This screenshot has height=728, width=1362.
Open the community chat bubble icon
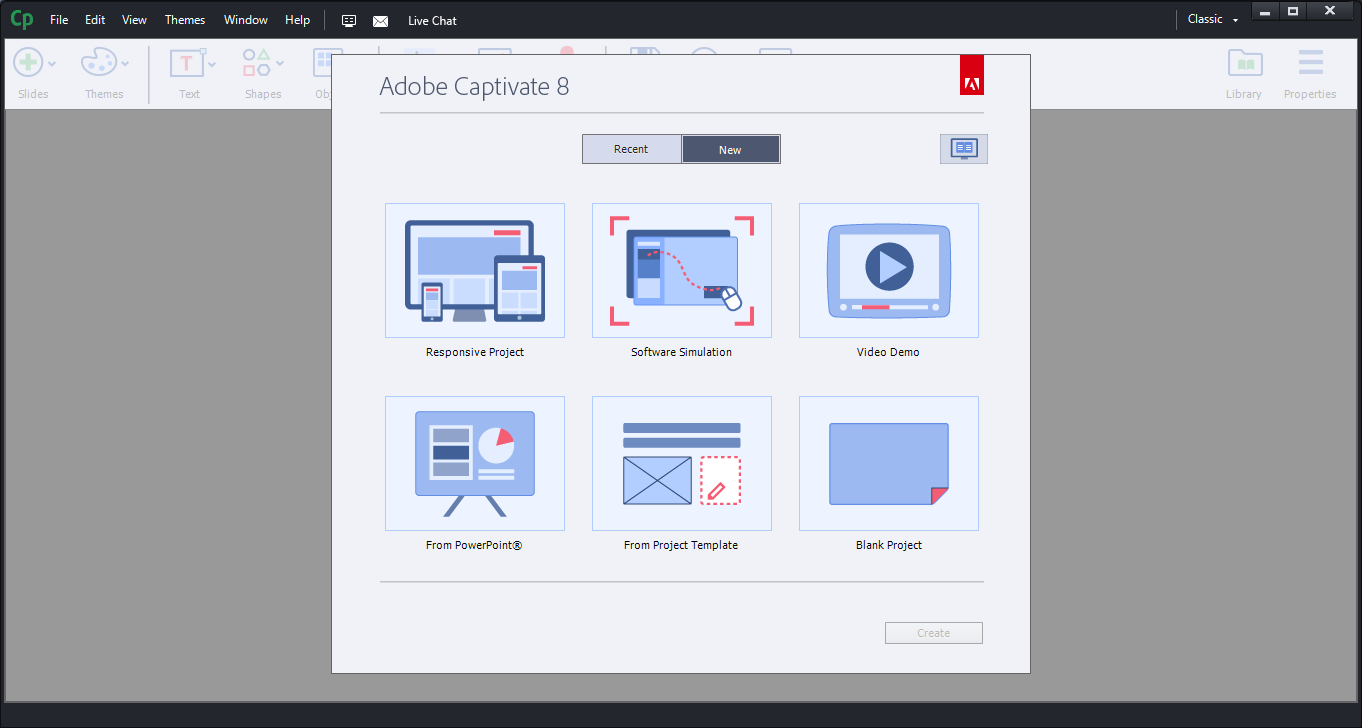coord(349,20)
